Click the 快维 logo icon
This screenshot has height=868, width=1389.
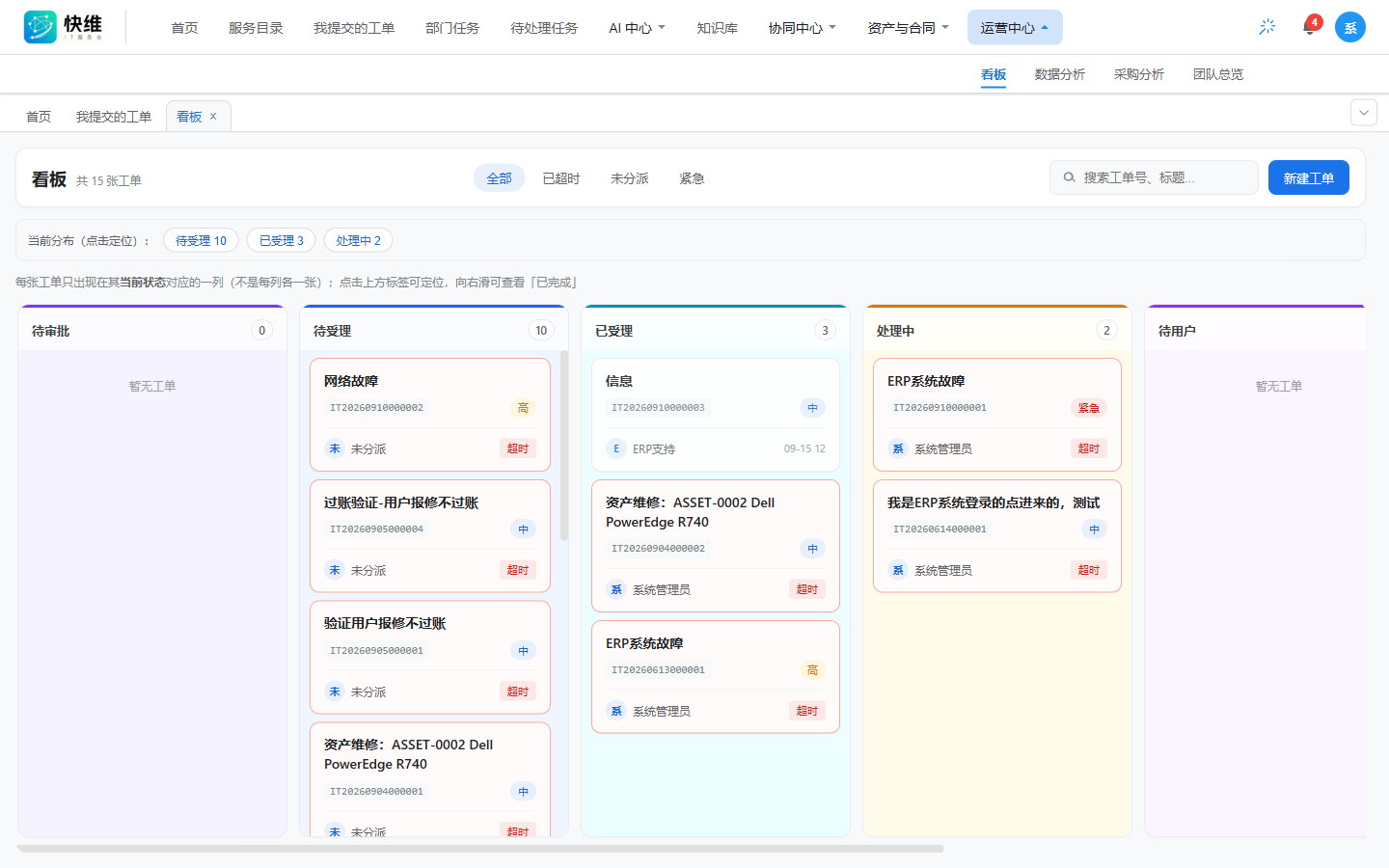point(41,27)
